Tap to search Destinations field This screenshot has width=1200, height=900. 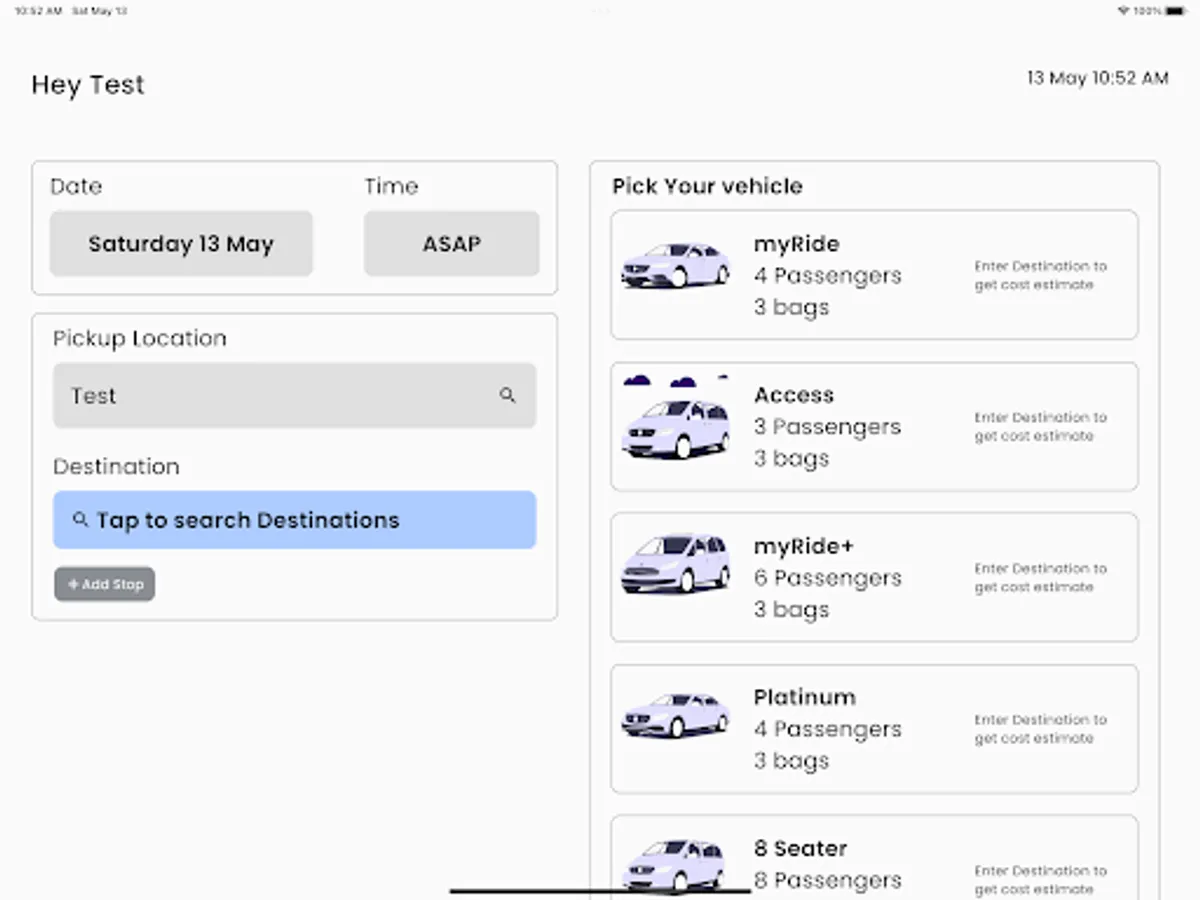pyautogui.click(x=294, y=520)
